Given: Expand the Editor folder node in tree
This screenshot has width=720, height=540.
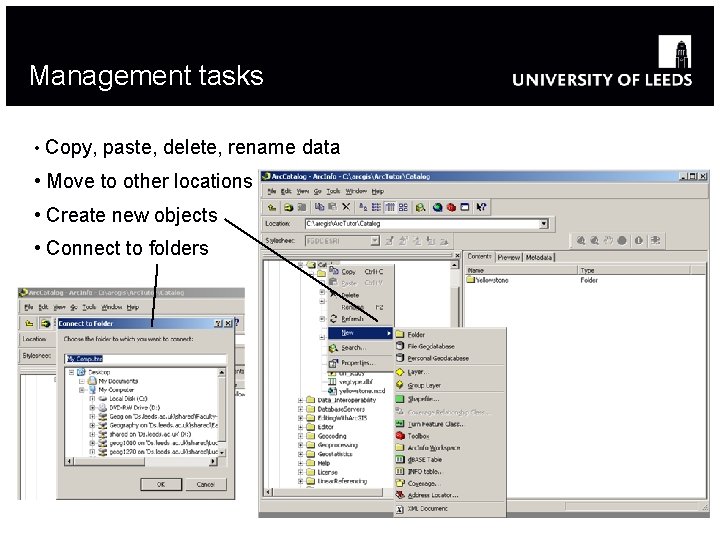Looking at the screenshot, I should 301,427.
